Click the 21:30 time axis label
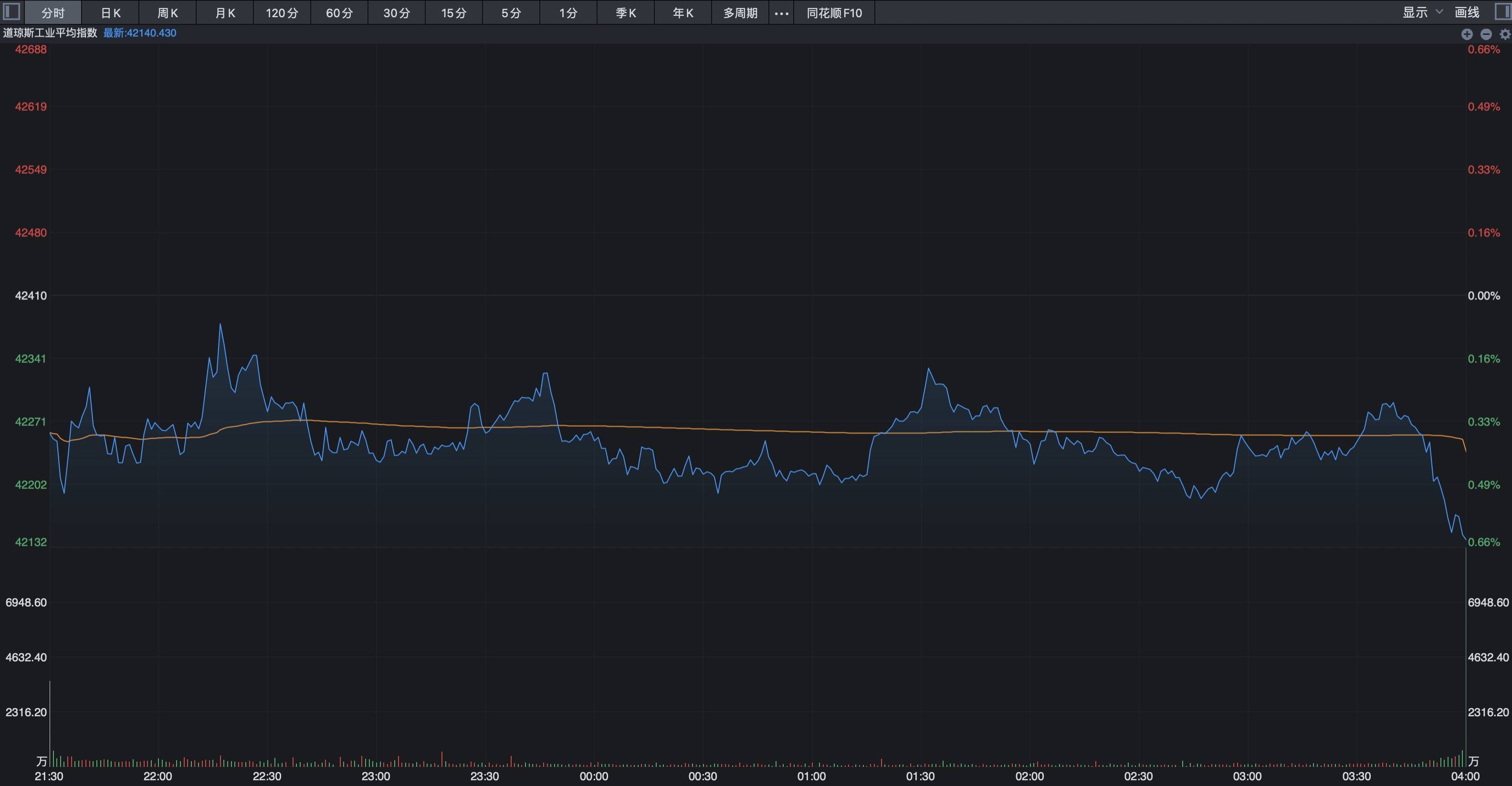Image resolution: width=1512 pixels, height=786 pixels. [49, 776]
